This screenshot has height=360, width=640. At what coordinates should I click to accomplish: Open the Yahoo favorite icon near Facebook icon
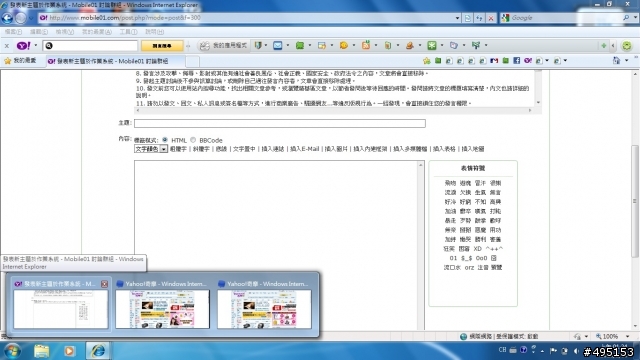tap(528, 61)
